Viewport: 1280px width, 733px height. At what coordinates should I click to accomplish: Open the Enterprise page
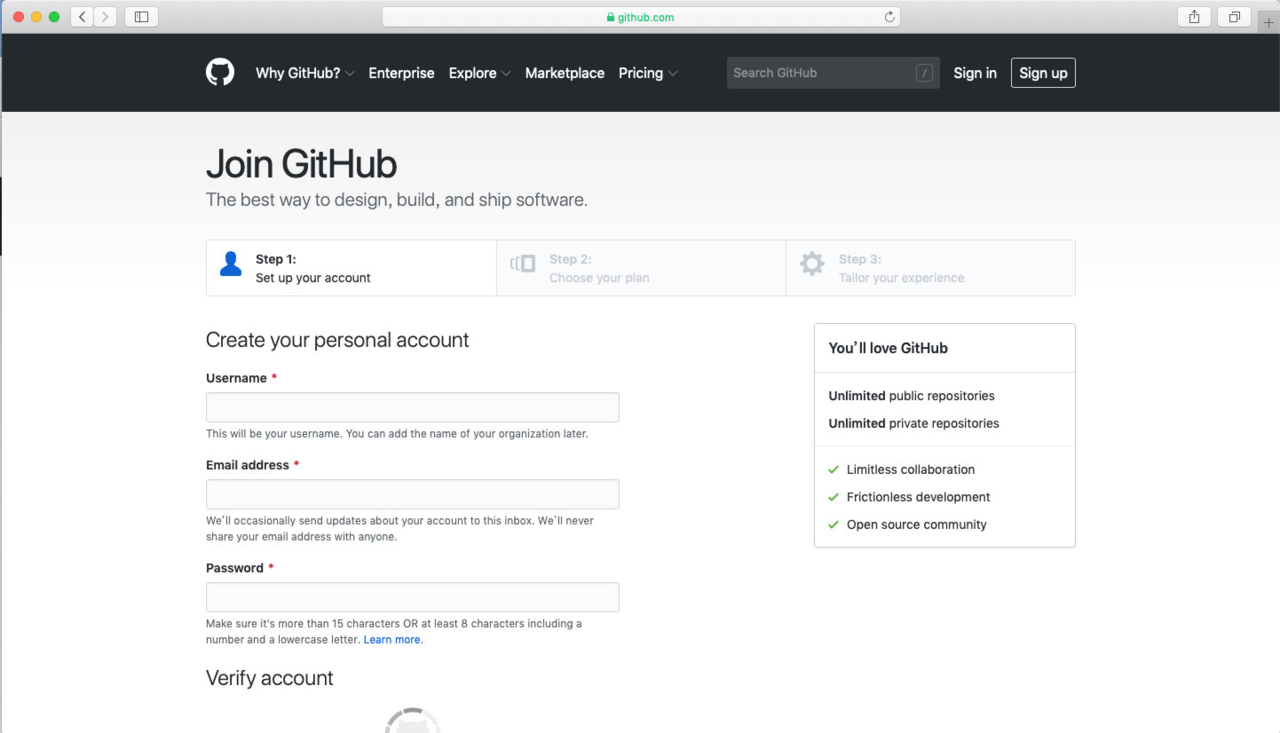(x=402, y=73)
